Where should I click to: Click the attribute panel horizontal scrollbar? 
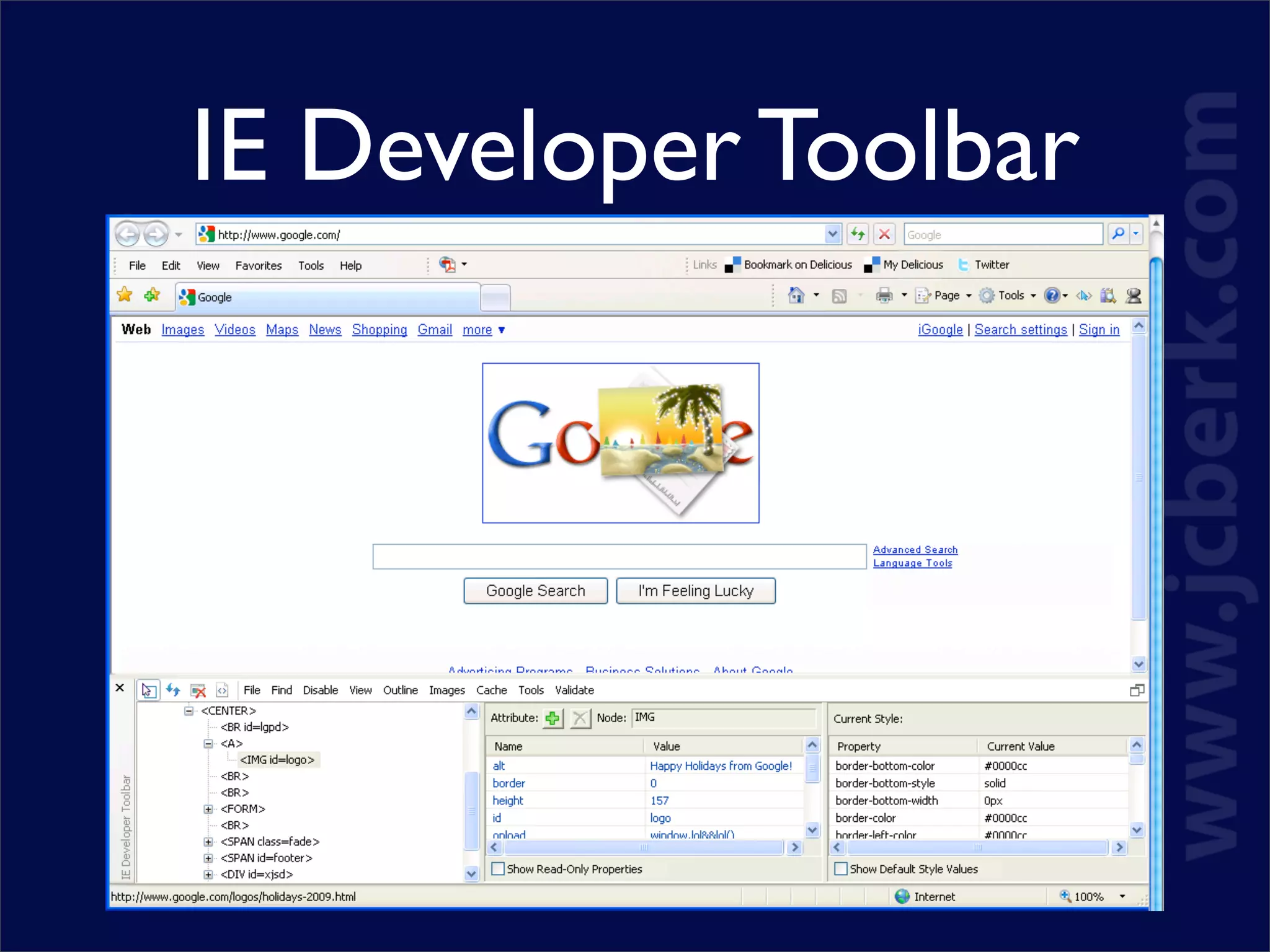coord(645,847)
